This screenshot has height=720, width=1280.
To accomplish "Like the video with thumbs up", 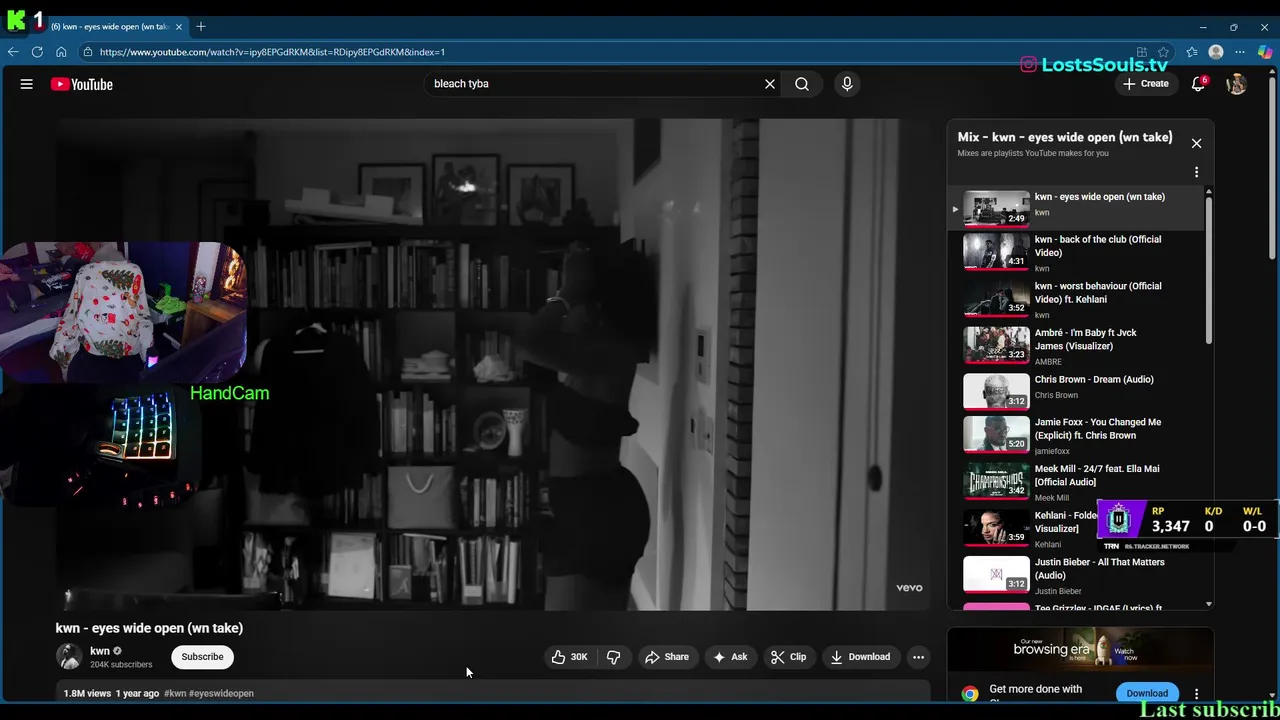I will point(569,657).
